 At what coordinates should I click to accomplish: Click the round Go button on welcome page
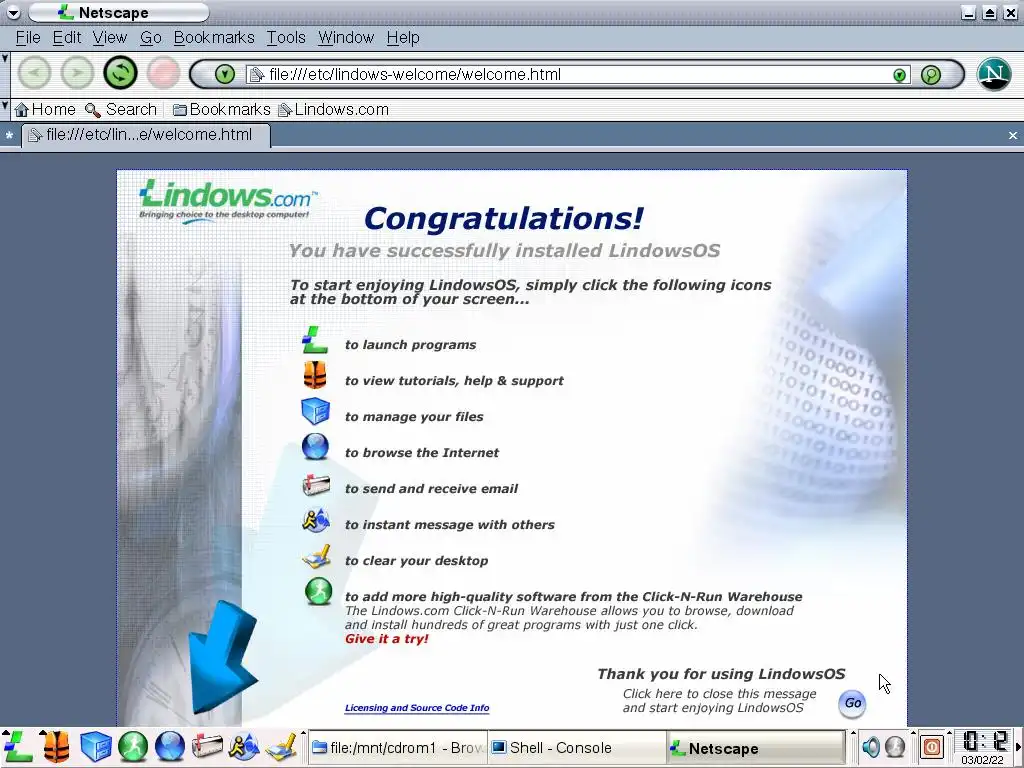tap(852, 703)
